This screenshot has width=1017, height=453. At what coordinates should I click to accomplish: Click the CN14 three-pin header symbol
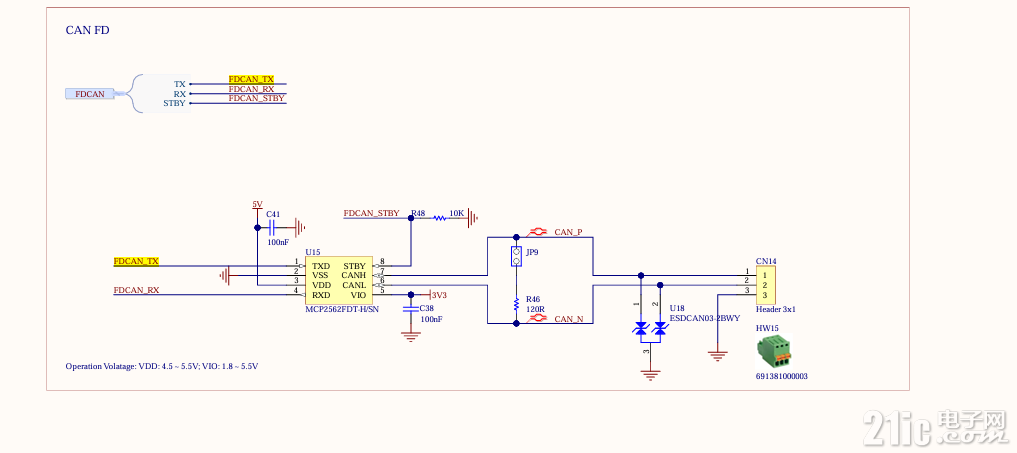[x=765, y=285]
